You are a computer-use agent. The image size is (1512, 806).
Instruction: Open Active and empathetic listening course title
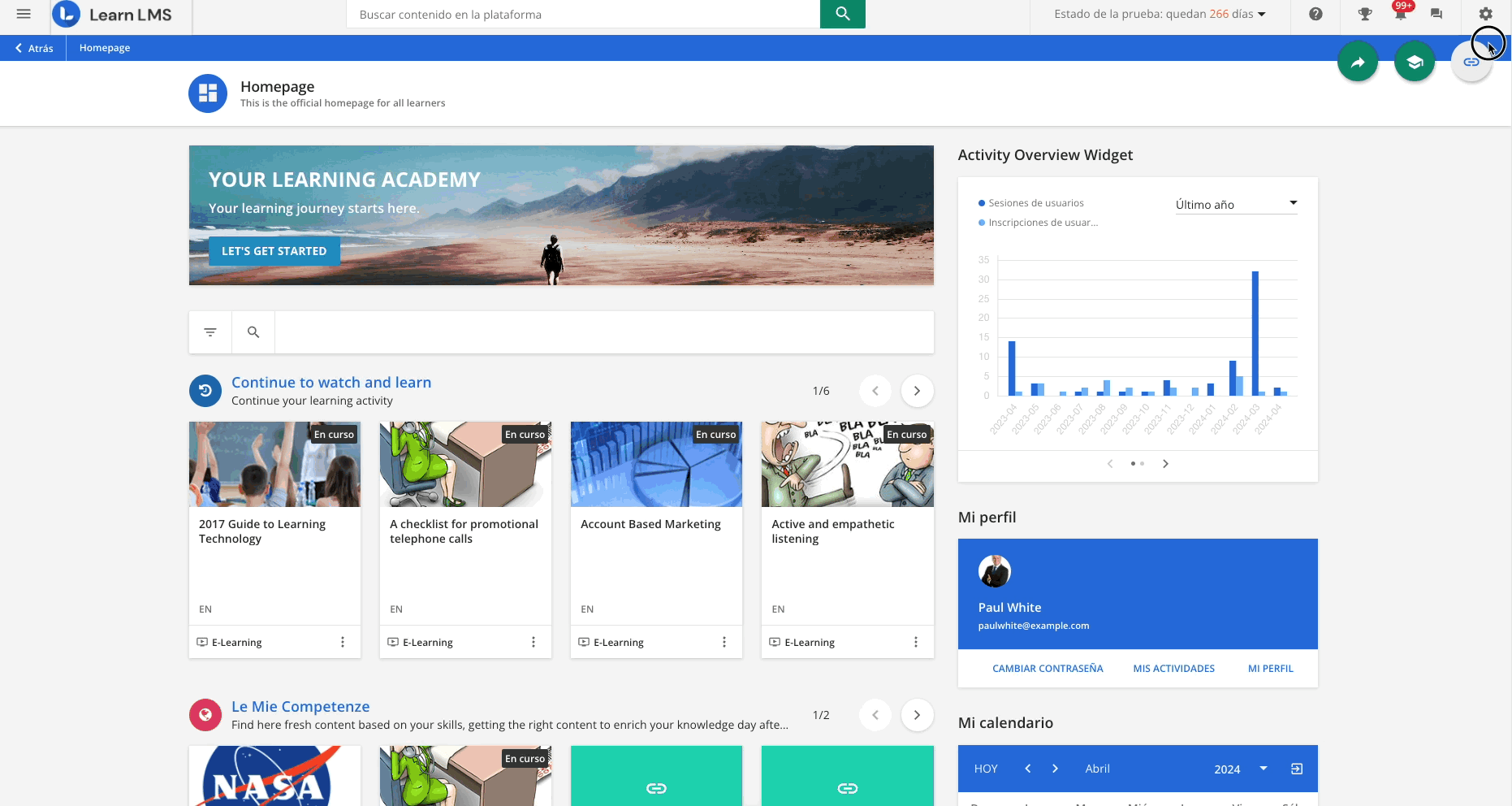833,531
